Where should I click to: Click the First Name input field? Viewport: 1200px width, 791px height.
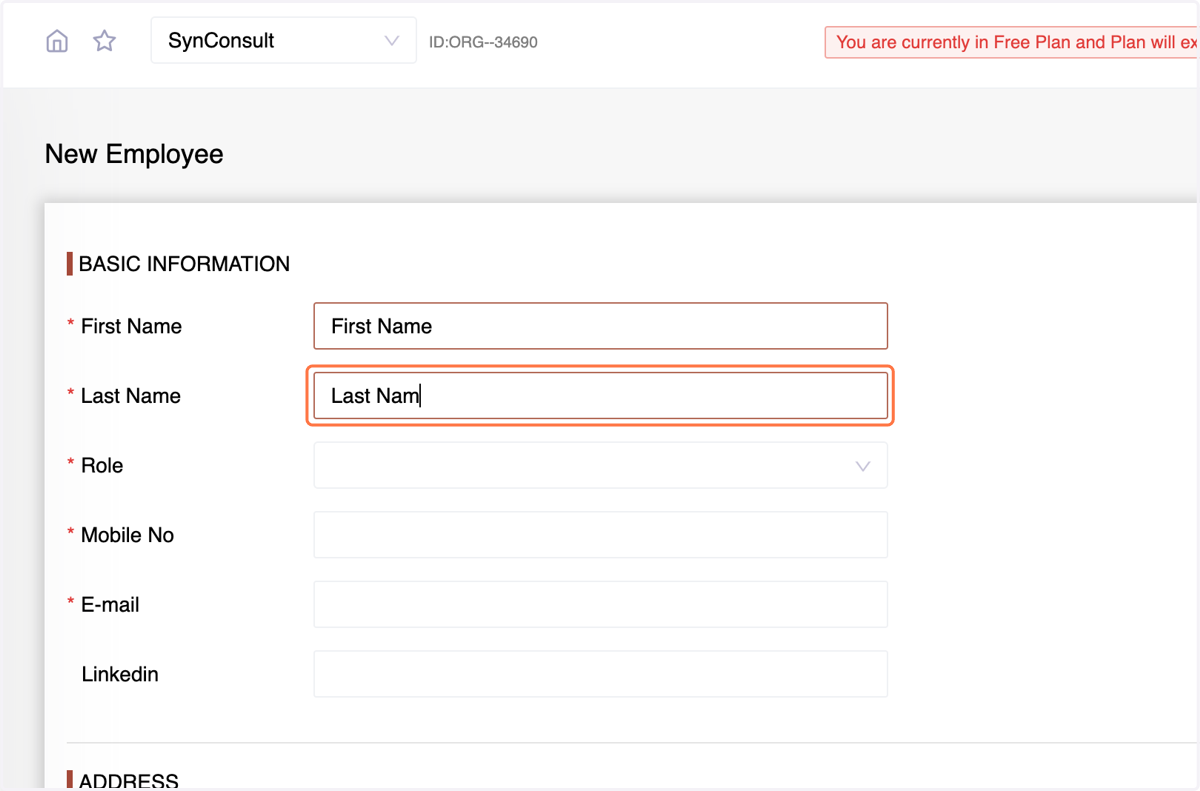(600, 326)
